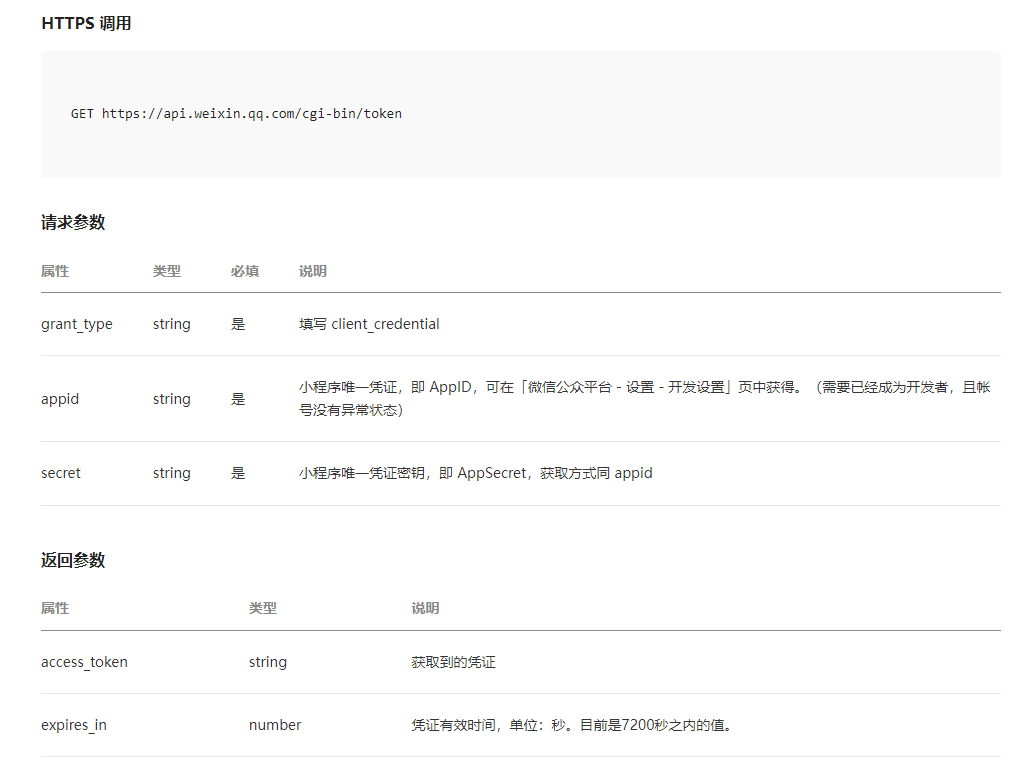Select the GET request URL in code block
The height and width of the screenshot is (784, 1030).
coord(235,113)
